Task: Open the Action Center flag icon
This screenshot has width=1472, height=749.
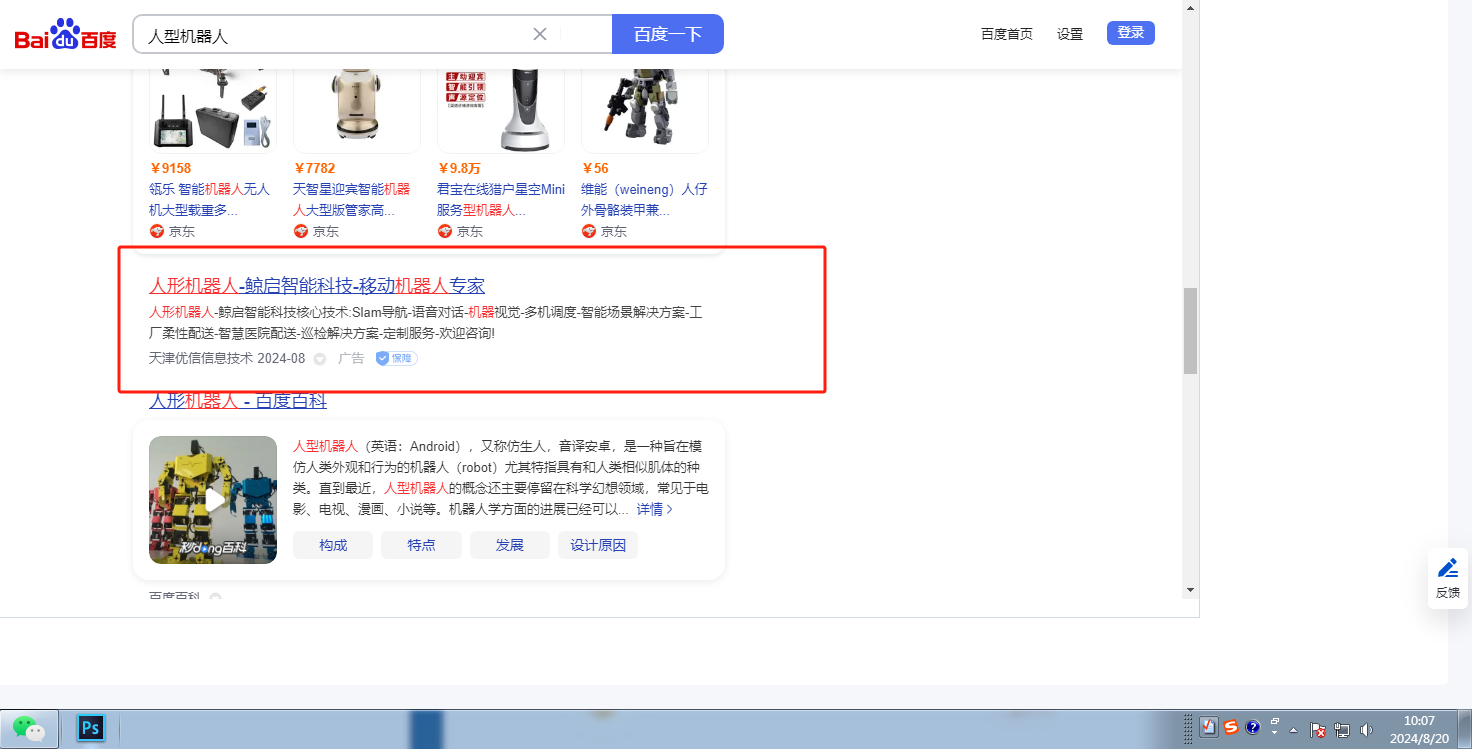Action: 1318,730
